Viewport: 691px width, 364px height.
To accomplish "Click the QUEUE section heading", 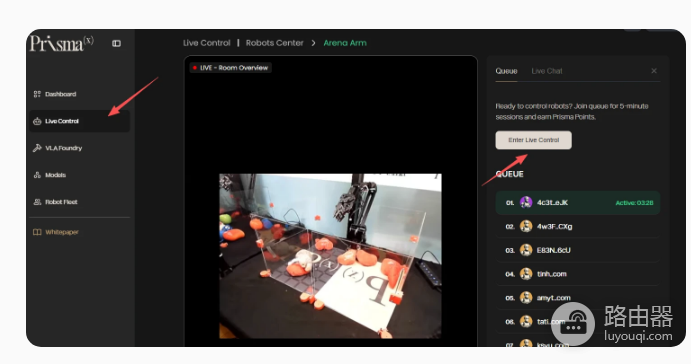I will point(509,175).
